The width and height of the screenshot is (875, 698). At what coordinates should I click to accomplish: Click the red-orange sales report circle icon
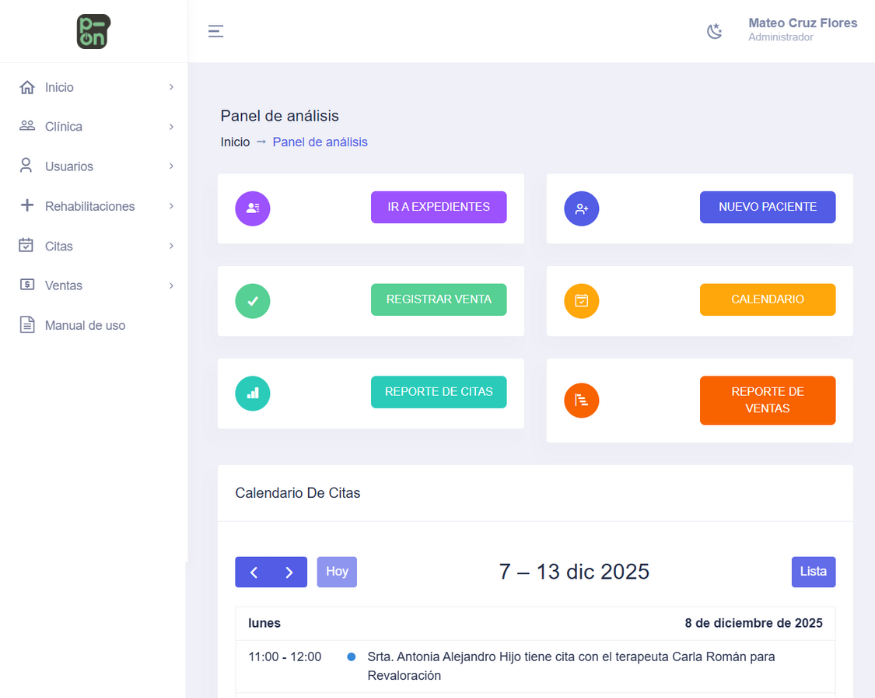pos(581,400)
